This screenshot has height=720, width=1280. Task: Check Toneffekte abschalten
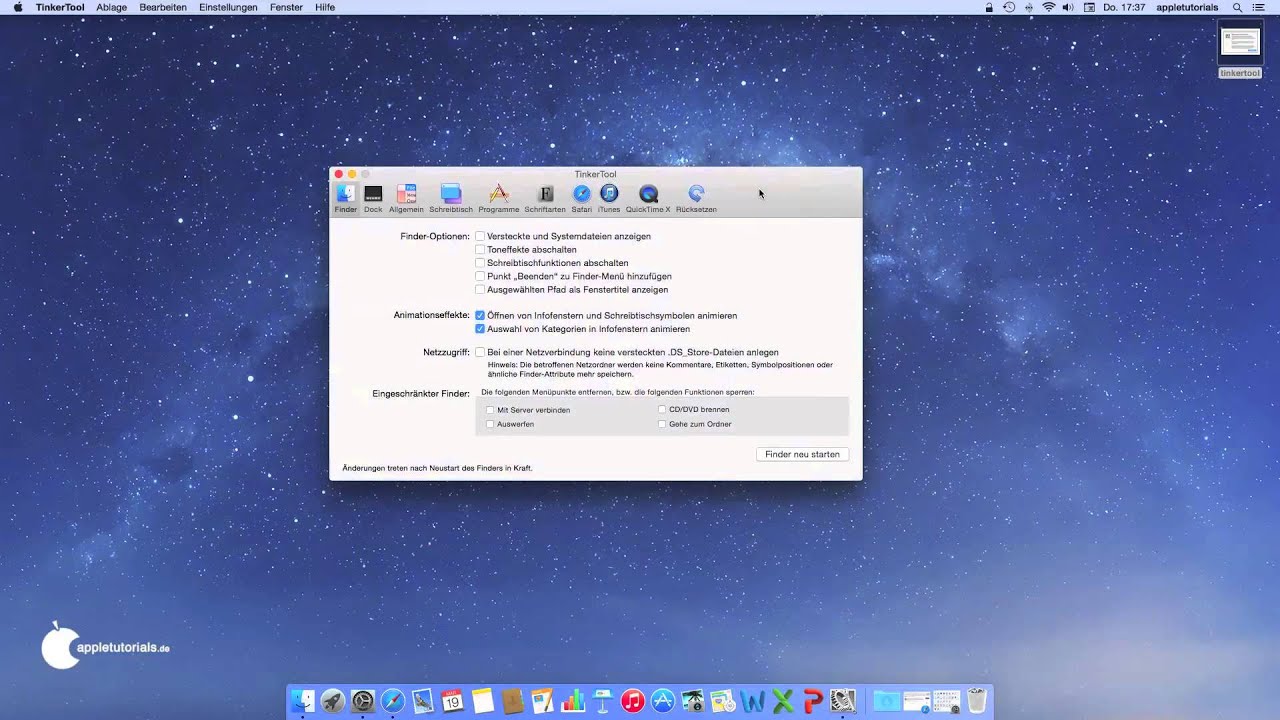(x=480, y=249)
